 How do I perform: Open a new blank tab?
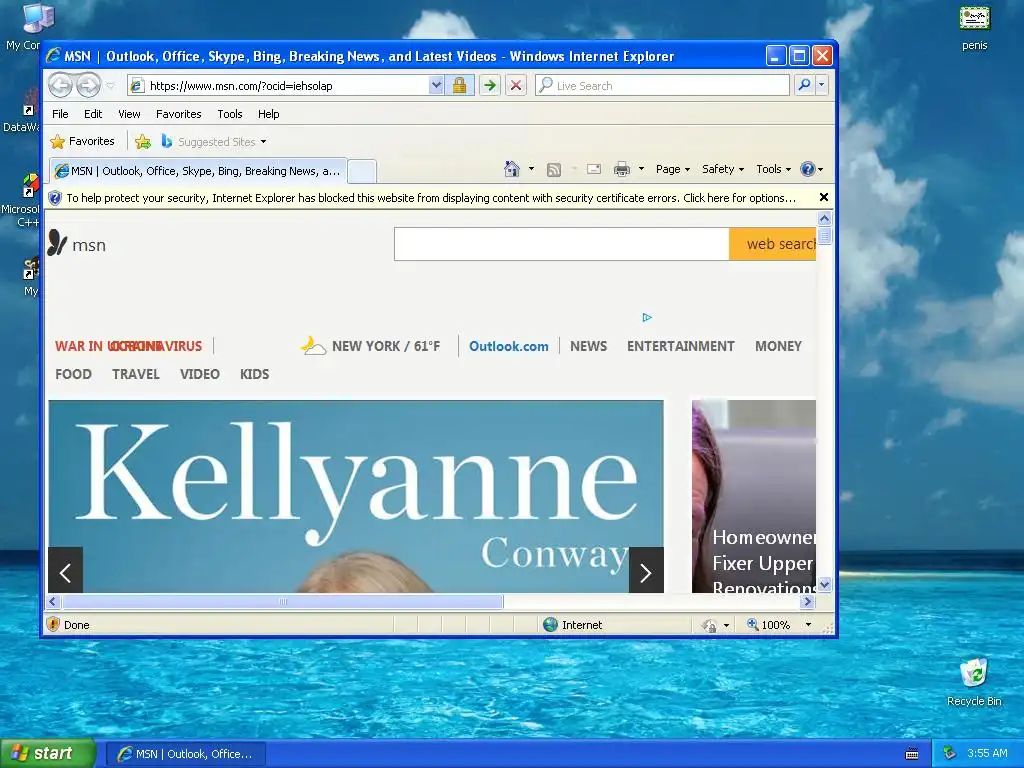click(362, 172)
